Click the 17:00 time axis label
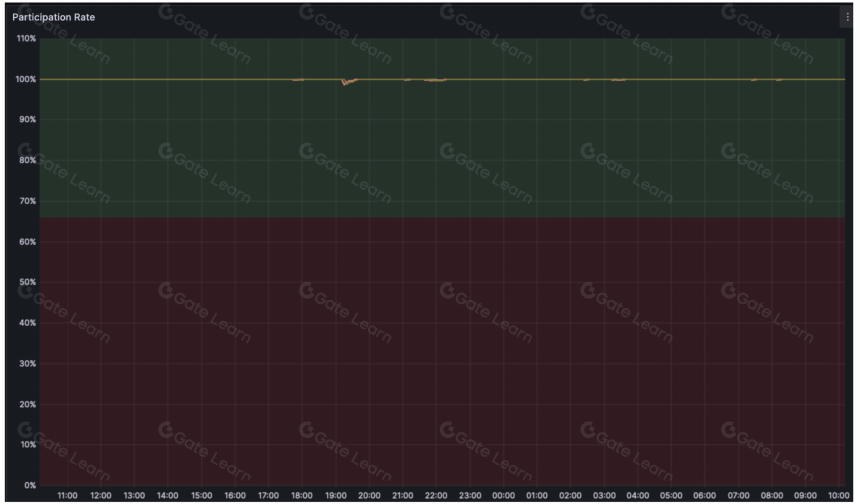The image size is (860, 504). pos(268,495)
